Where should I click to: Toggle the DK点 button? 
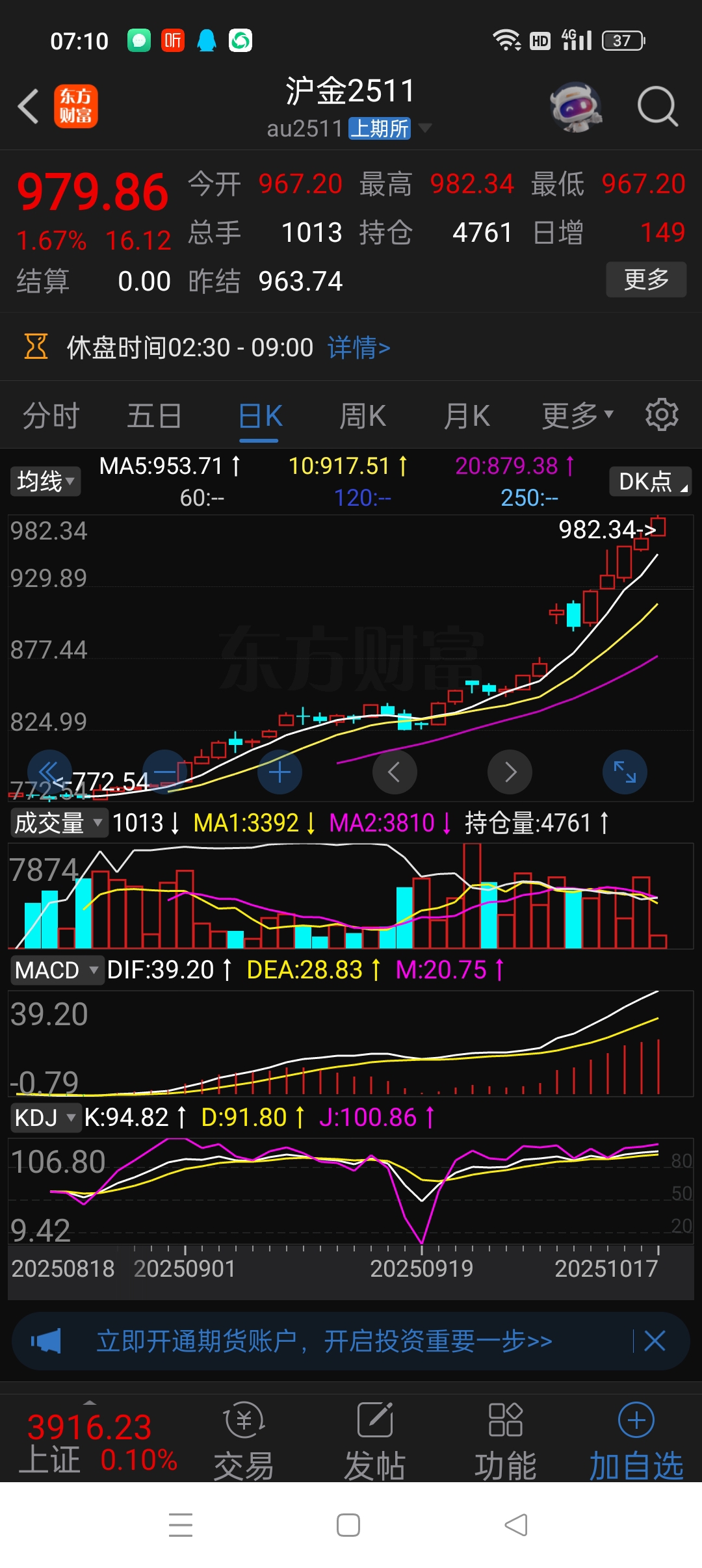(651, 482)
